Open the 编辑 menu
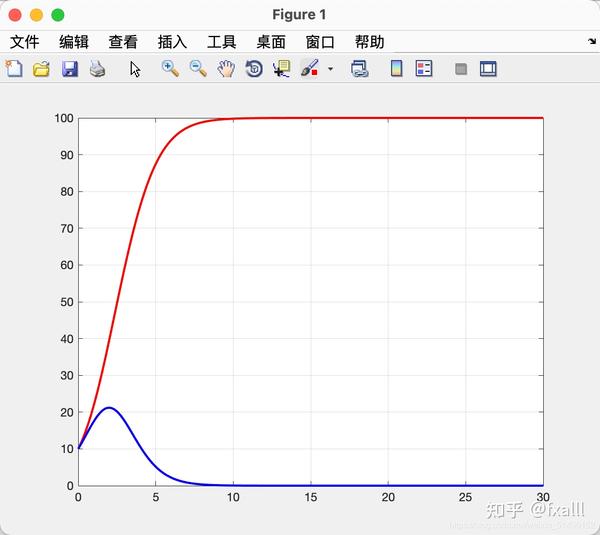 (74, 42)
